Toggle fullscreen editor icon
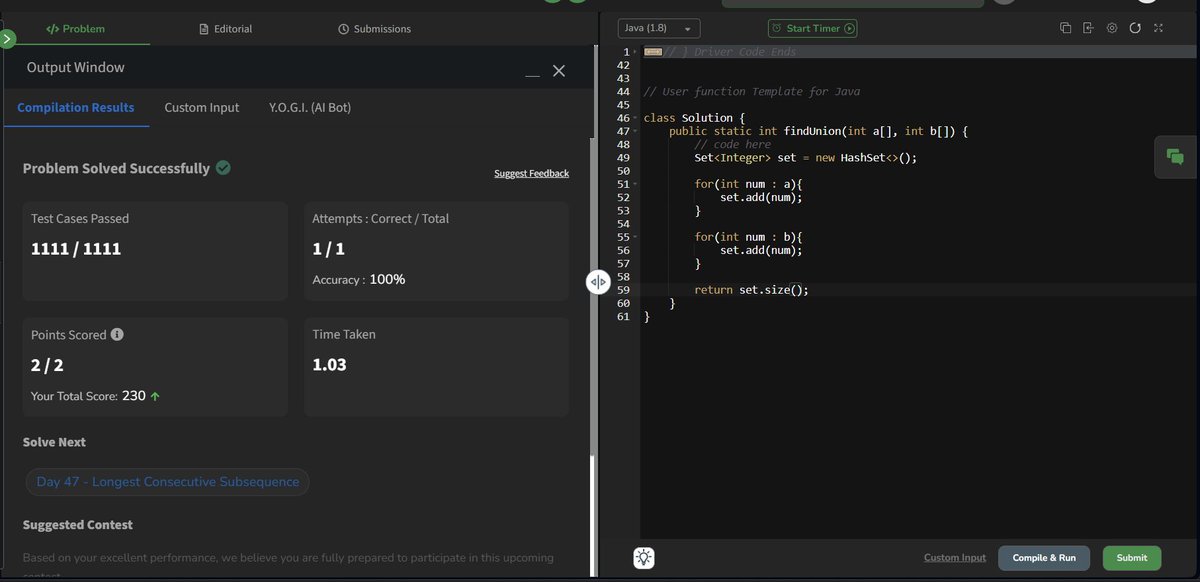Viewport: 1200px width, 582px height. 1158,28
